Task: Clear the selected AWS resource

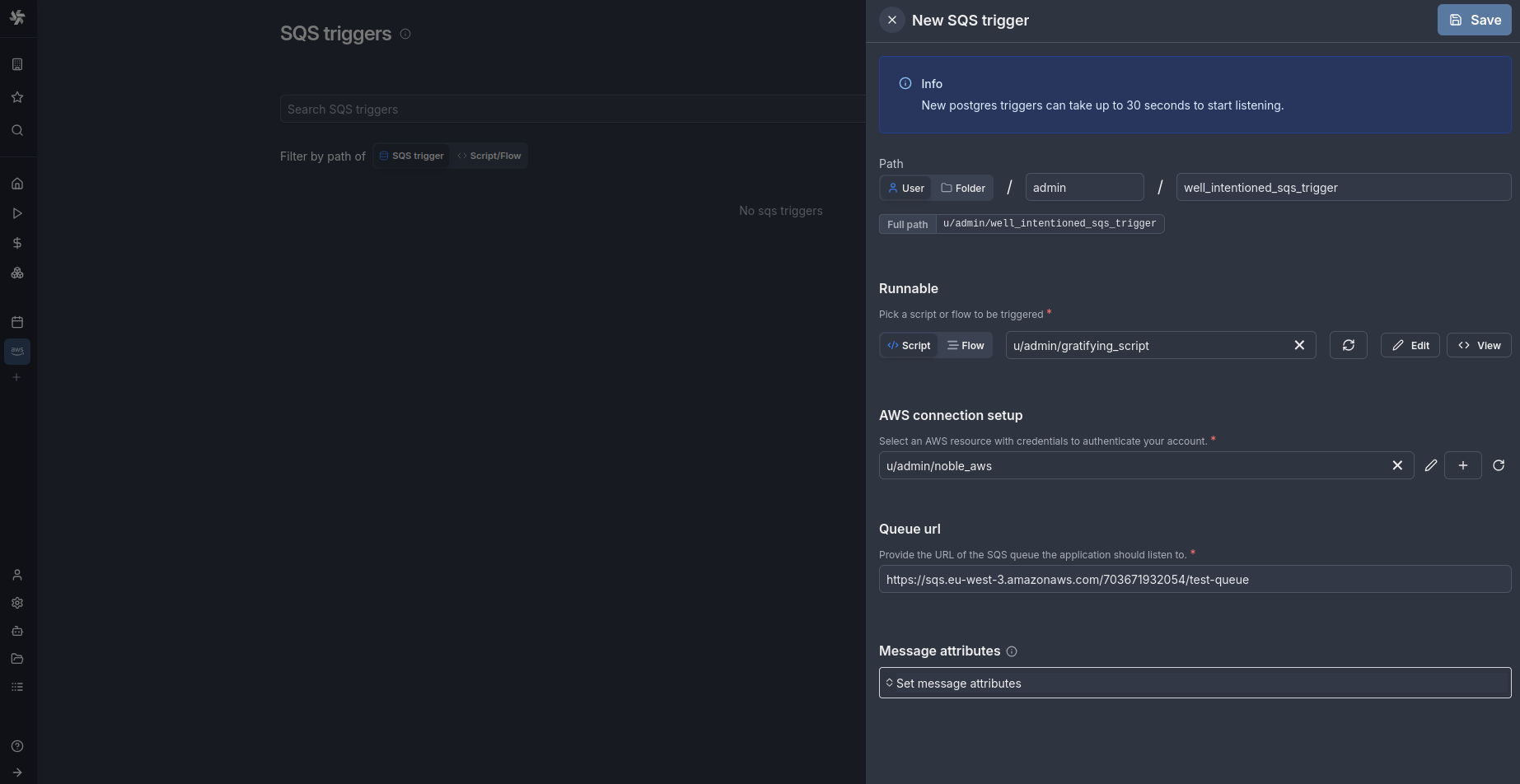Action: (x=1397, y=465)
